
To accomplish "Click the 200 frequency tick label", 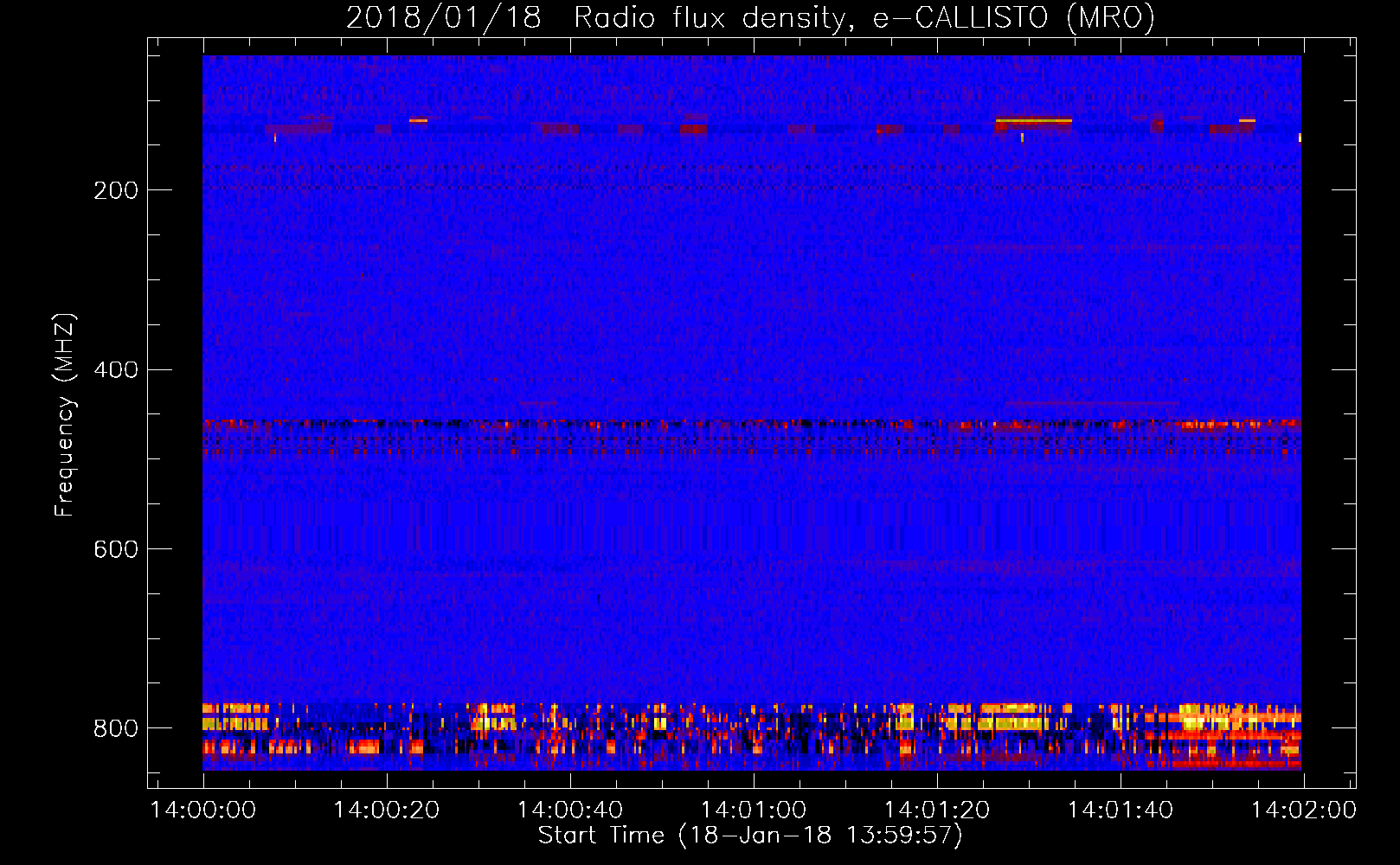I will [x=116, y=190].
